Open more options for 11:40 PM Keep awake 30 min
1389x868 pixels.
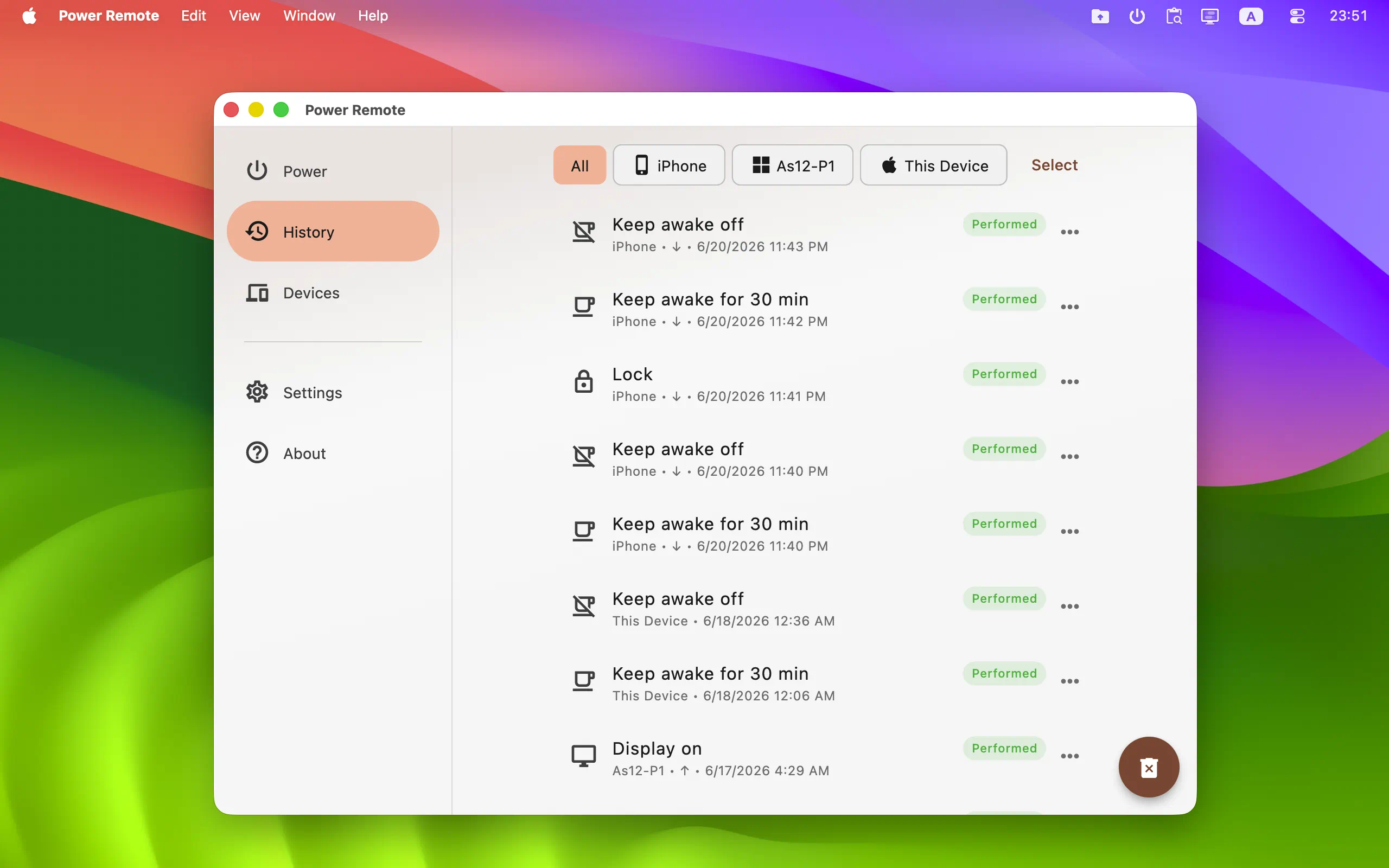coord(1070,531)
